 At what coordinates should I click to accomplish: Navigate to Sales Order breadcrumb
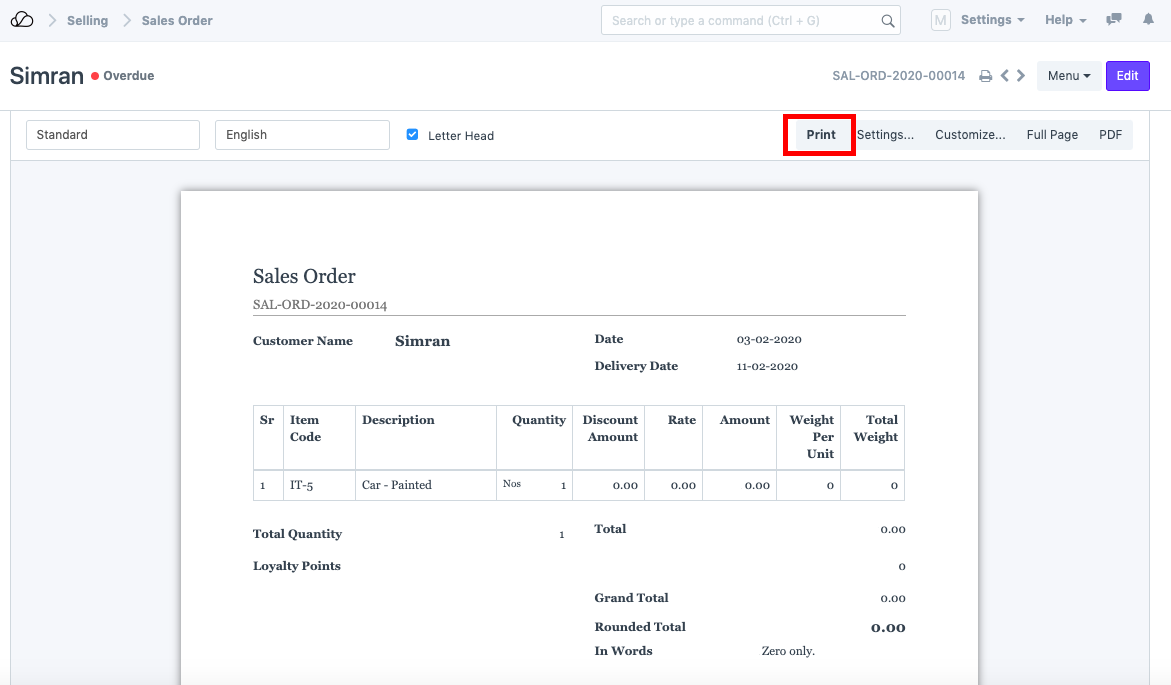coord(177,20)
